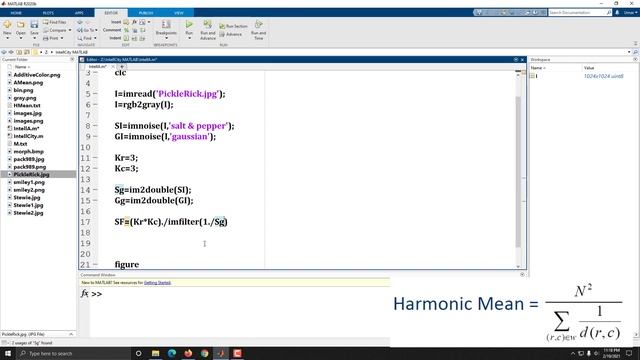The height and width of the screenshot is (360, 640).
Task: Click the Getting Started link
Action: [x=157, y=282]
